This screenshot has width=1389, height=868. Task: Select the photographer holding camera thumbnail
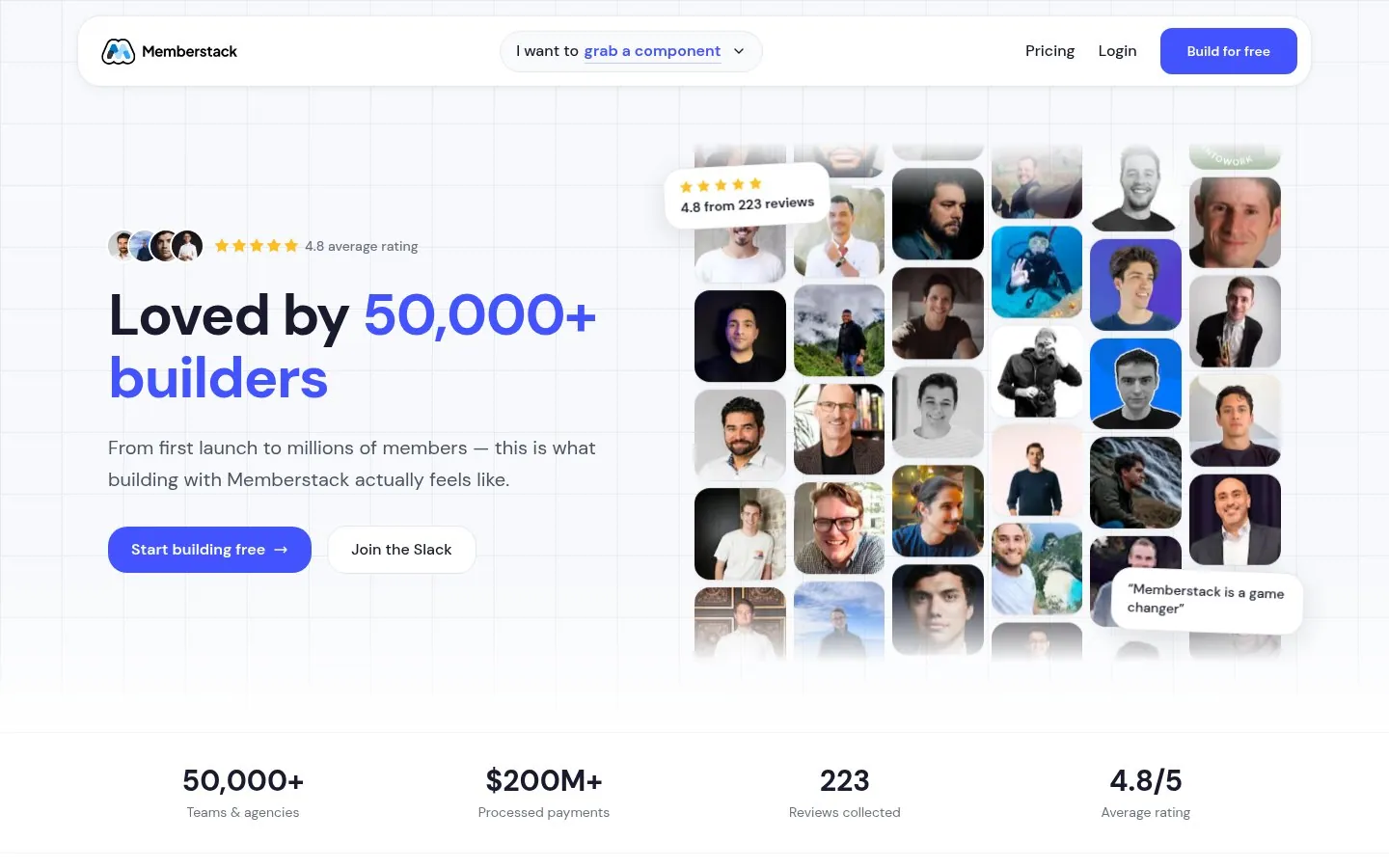[1037, 371]
